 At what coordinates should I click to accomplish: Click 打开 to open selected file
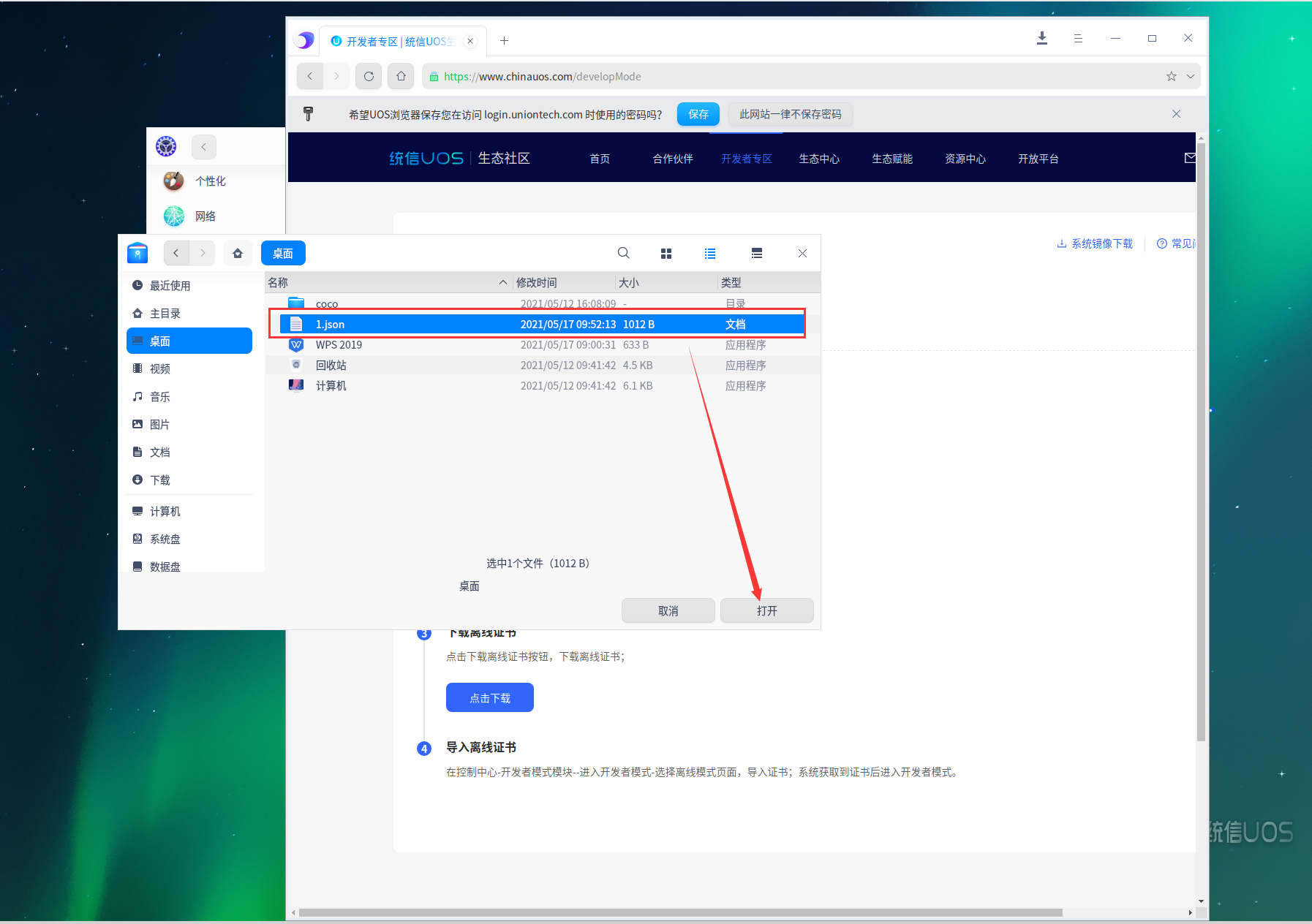(x=766, y=610)
